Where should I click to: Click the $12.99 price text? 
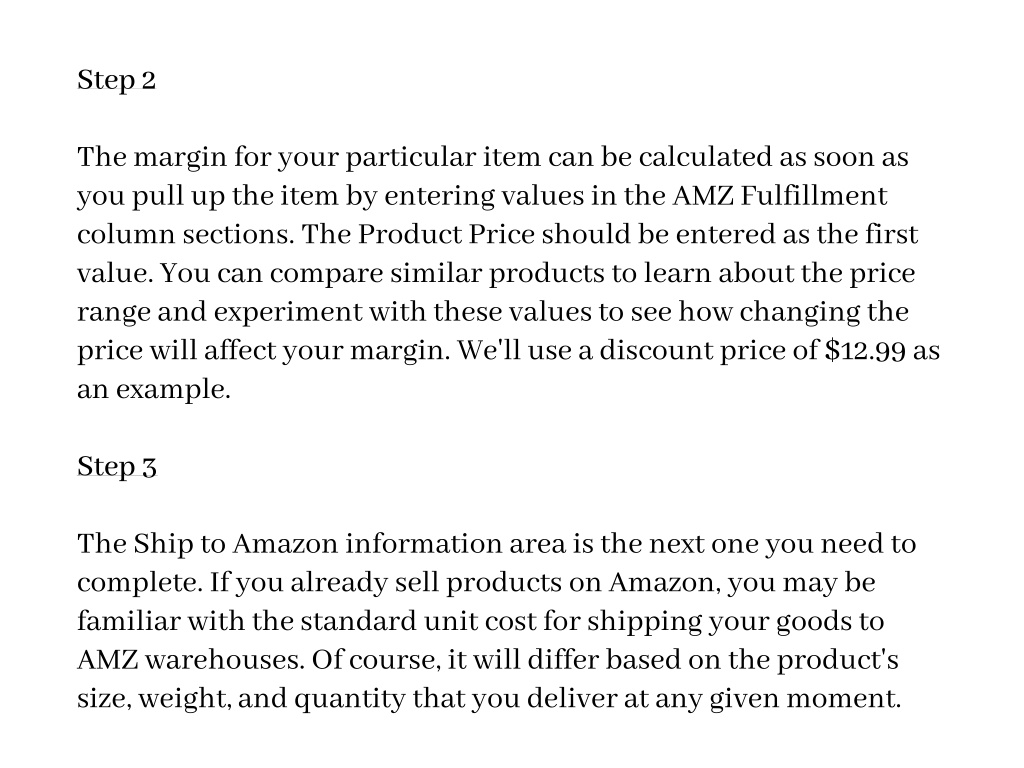865,351
